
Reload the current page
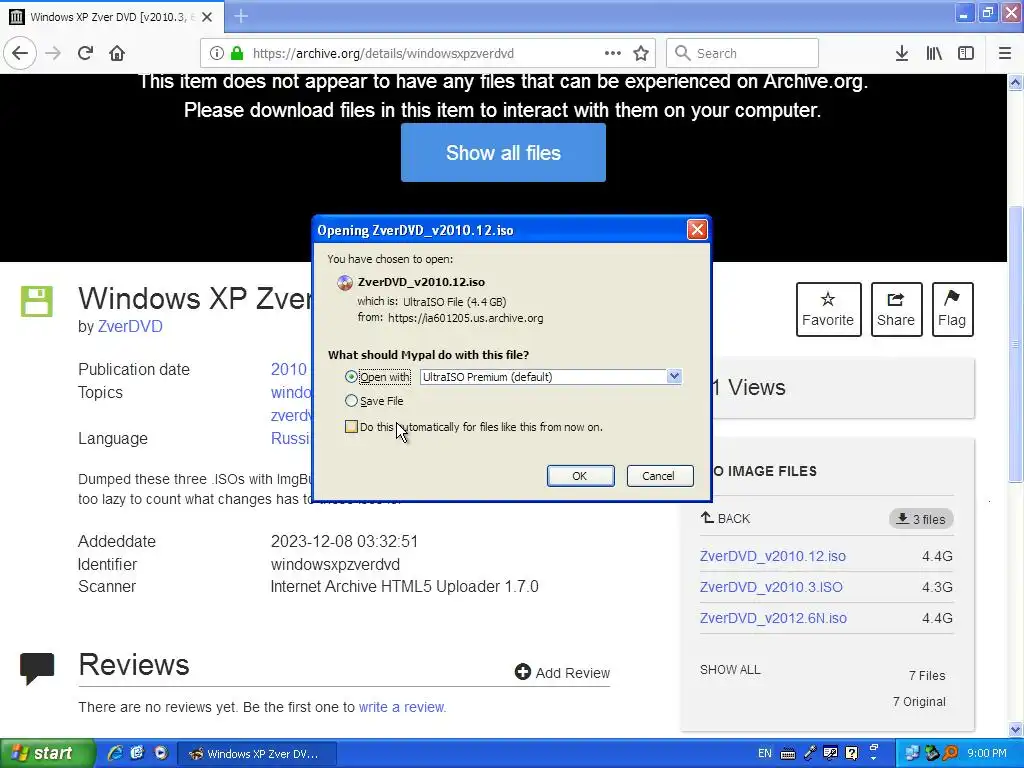(85, 54)
